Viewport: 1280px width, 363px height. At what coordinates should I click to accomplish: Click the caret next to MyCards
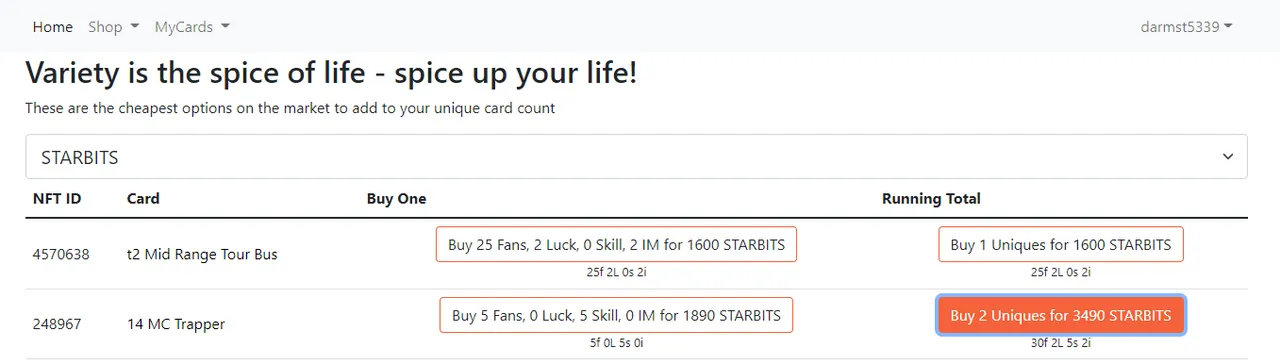pyautogui.click(x=225, y=27)
